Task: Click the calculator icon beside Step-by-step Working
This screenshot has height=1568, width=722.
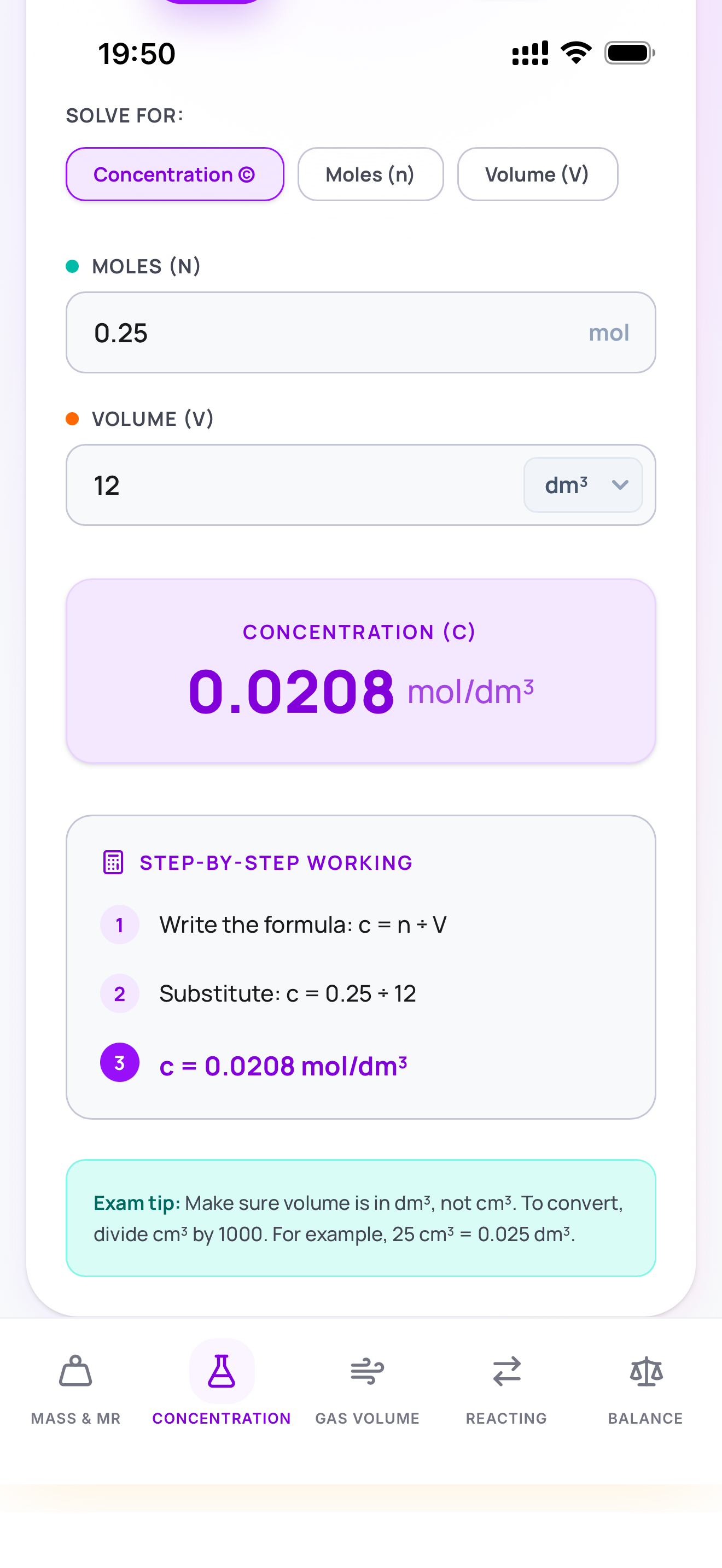Action: coord(112,863)
